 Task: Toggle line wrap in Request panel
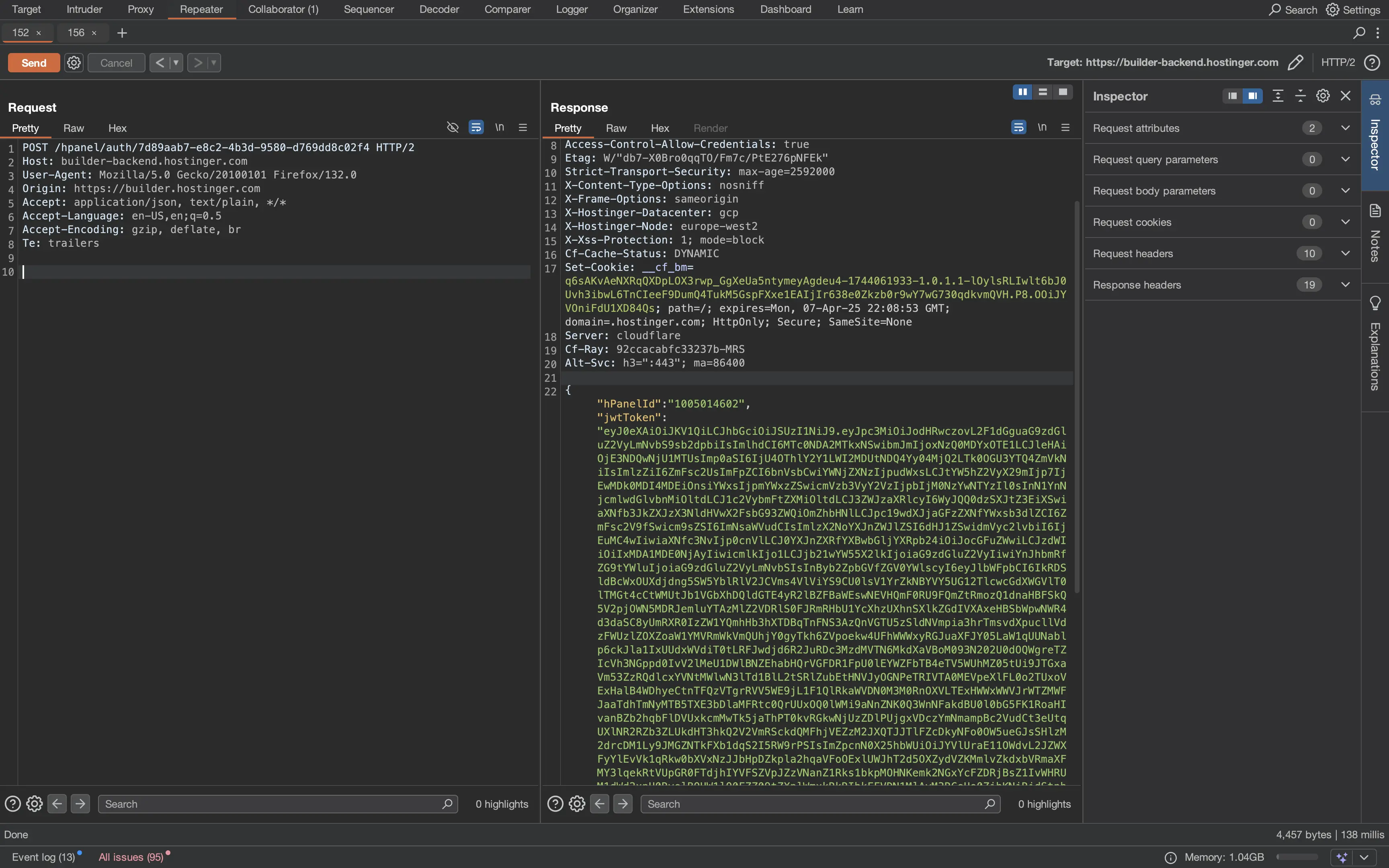tap(476, 127)
